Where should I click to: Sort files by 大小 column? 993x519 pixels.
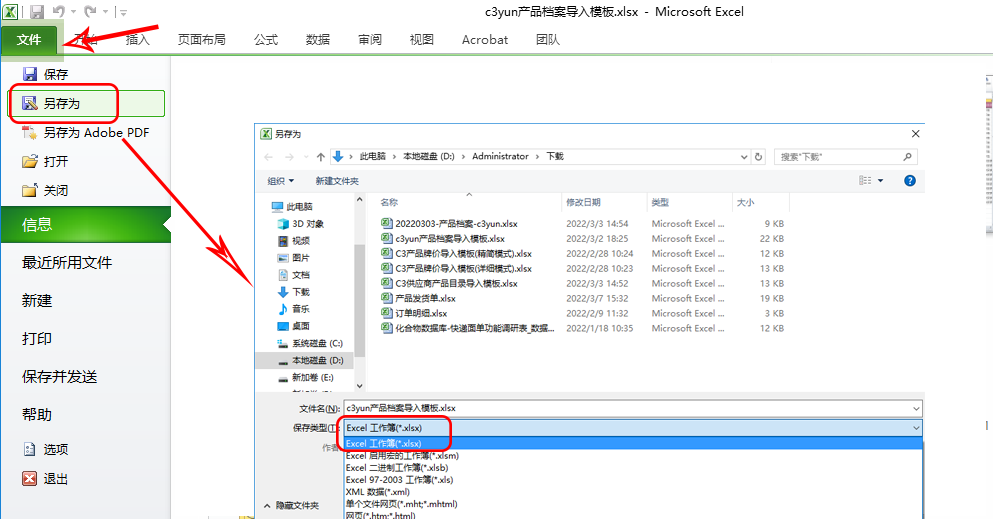coord(761,203)
